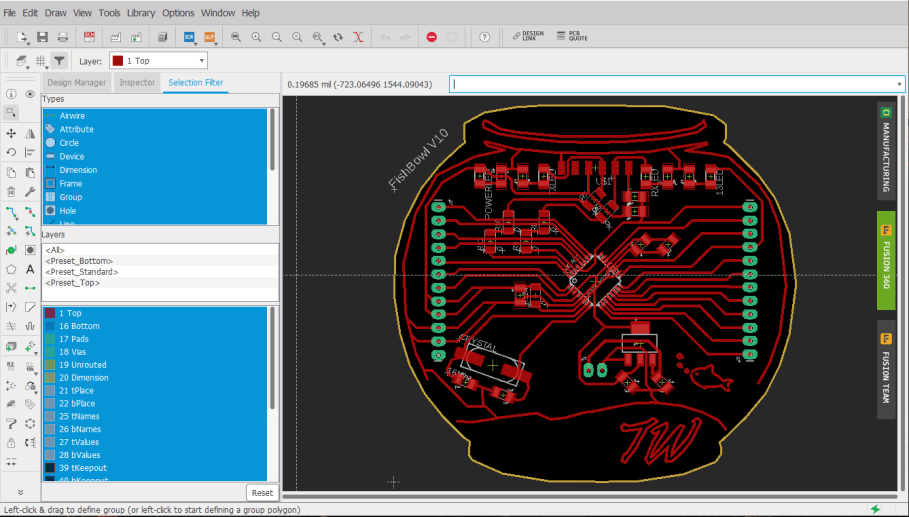Select the Move tool in left palette
This screenshot has width=909, height=517.
pos(11,133)
